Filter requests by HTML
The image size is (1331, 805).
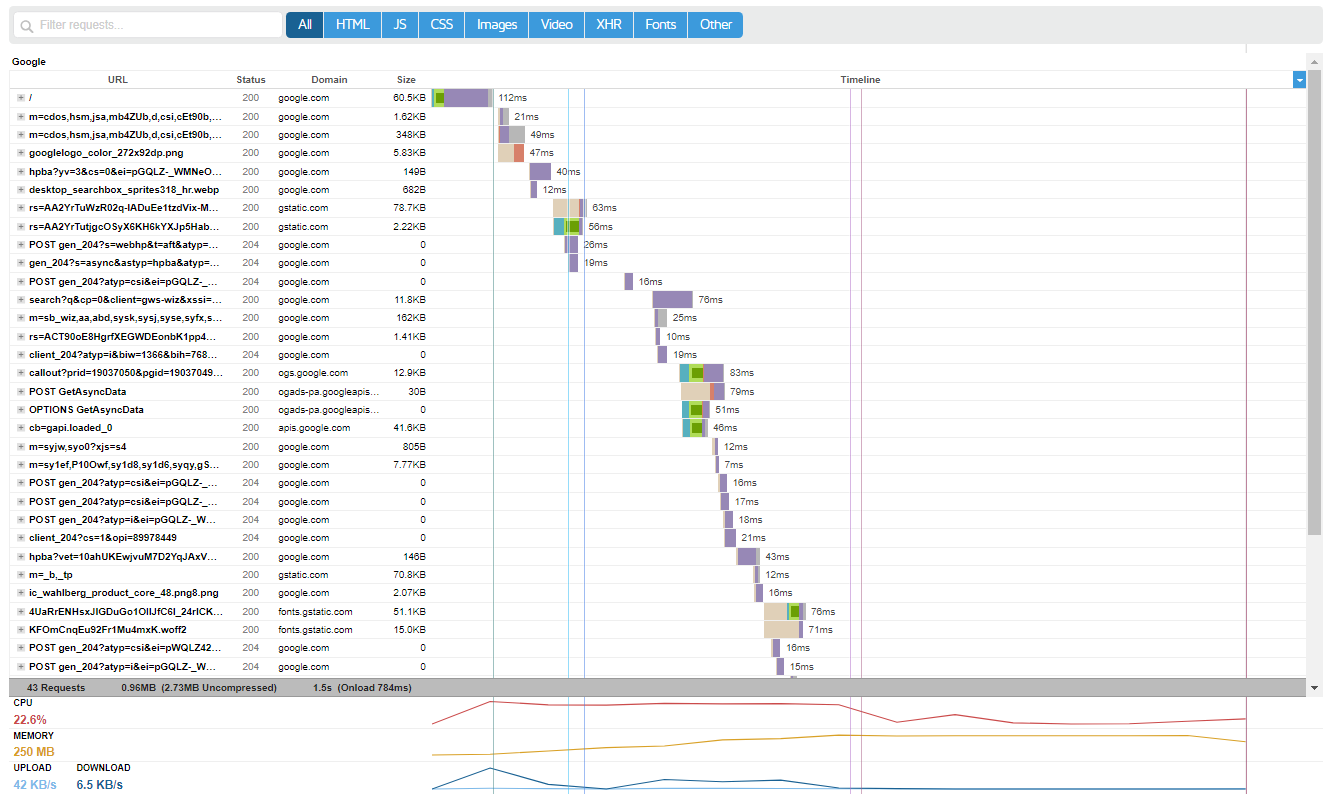352,25
